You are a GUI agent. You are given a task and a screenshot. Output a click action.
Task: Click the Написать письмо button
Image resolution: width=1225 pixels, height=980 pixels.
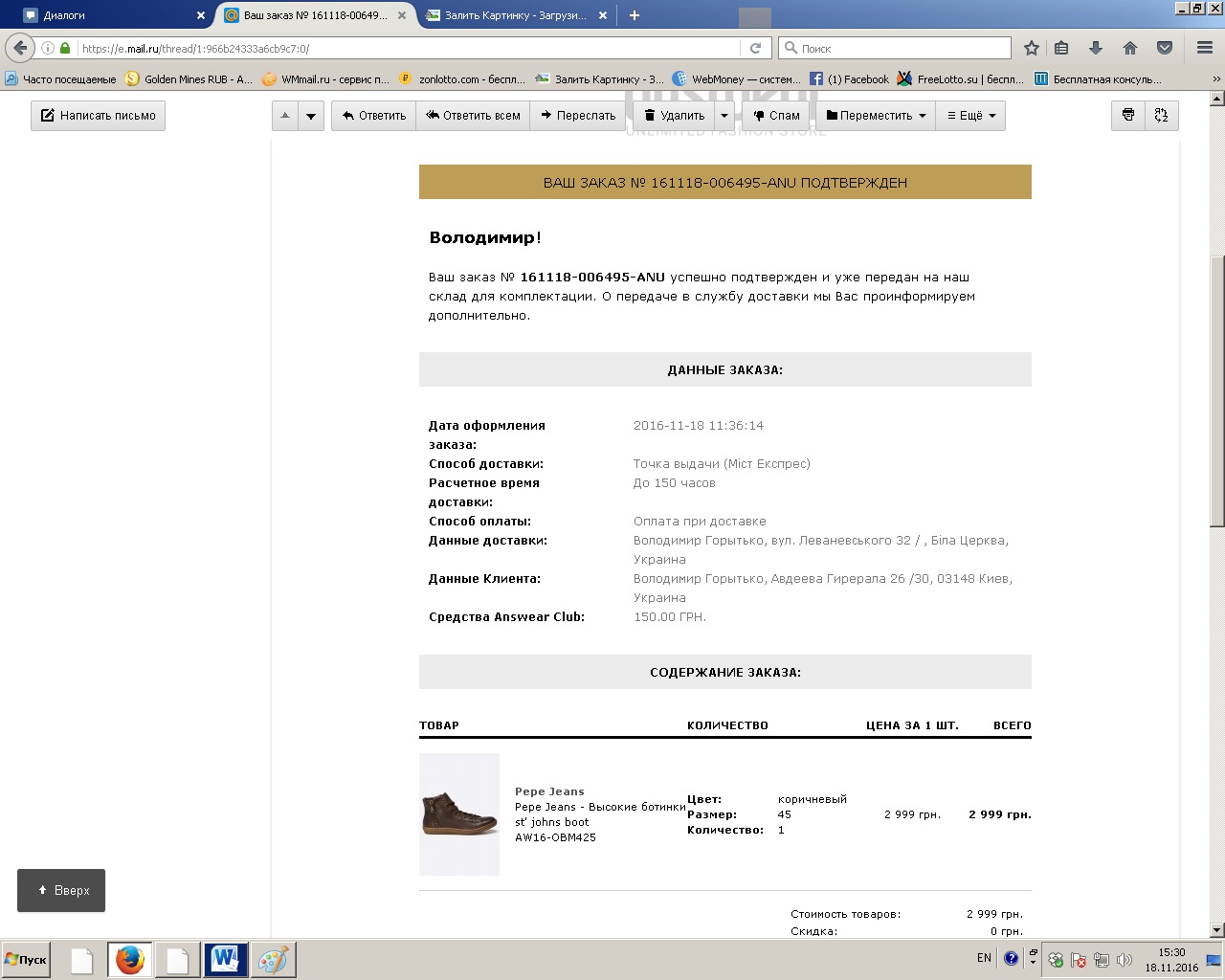[x=98, y=116]
